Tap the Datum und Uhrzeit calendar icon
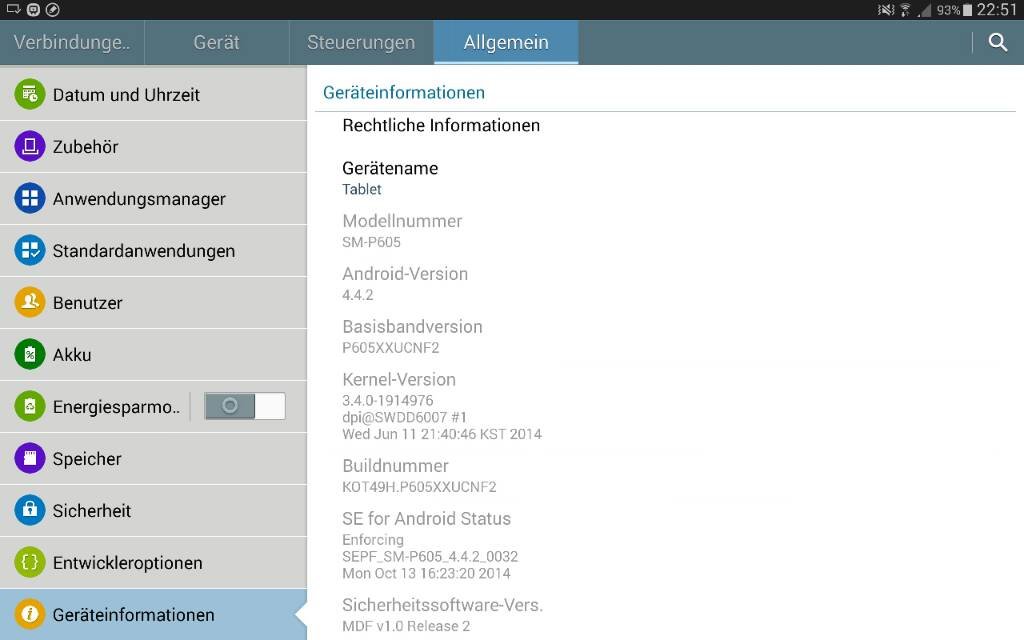This screenshot has height=640, width=1024. 30,94
